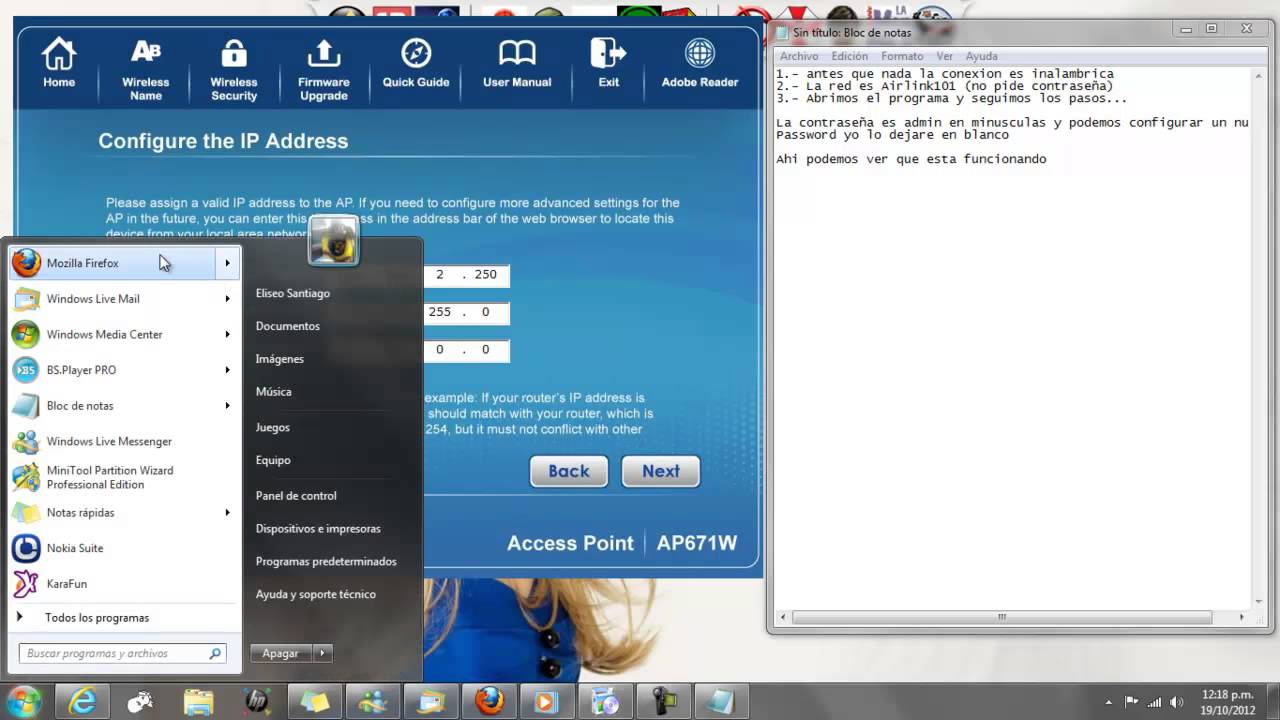Open Equipo from Start menu
This screenshot has height=720, width=1280.
[273, 460]
